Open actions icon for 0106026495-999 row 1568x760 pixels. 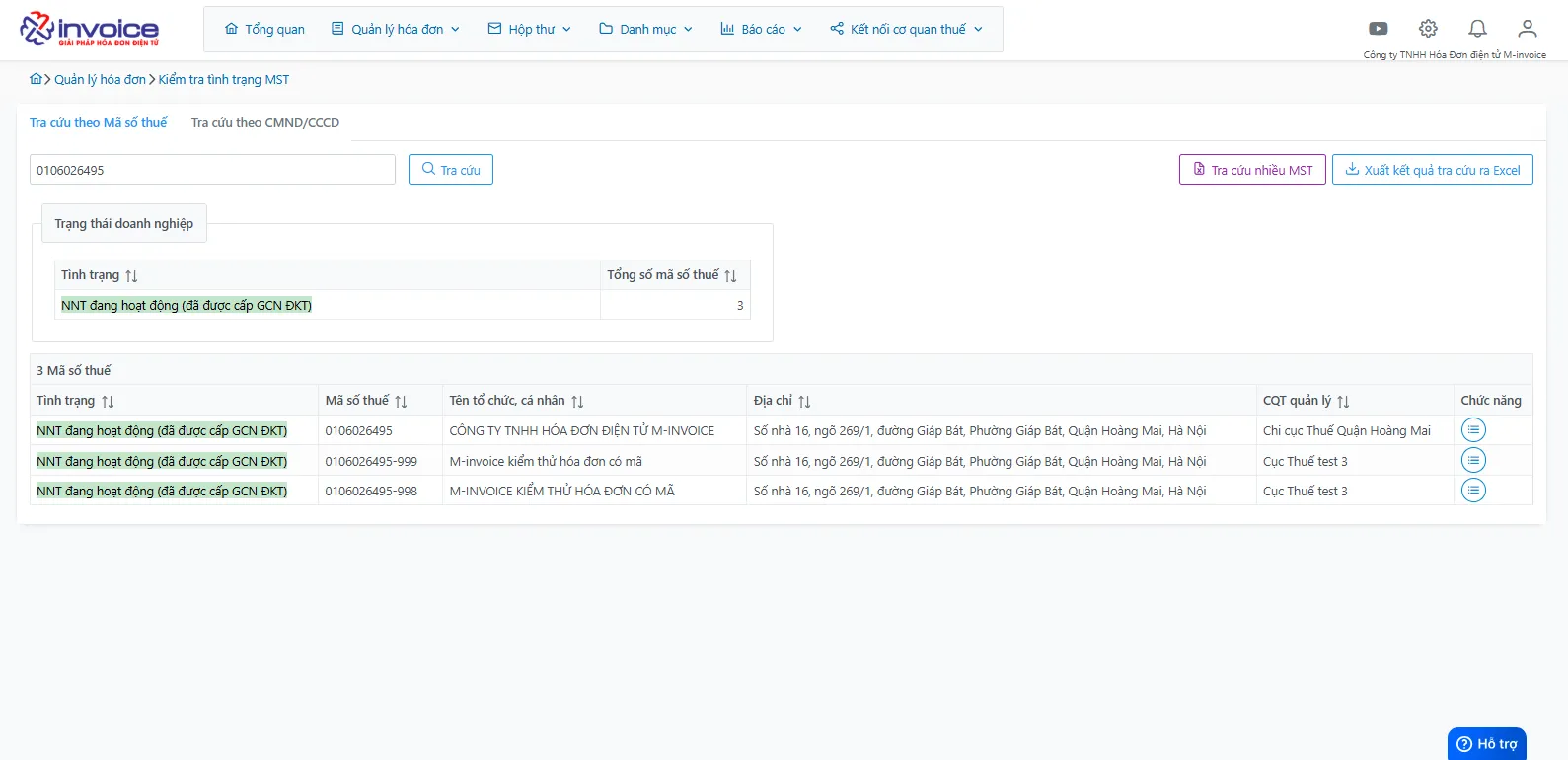point(1473,460)
